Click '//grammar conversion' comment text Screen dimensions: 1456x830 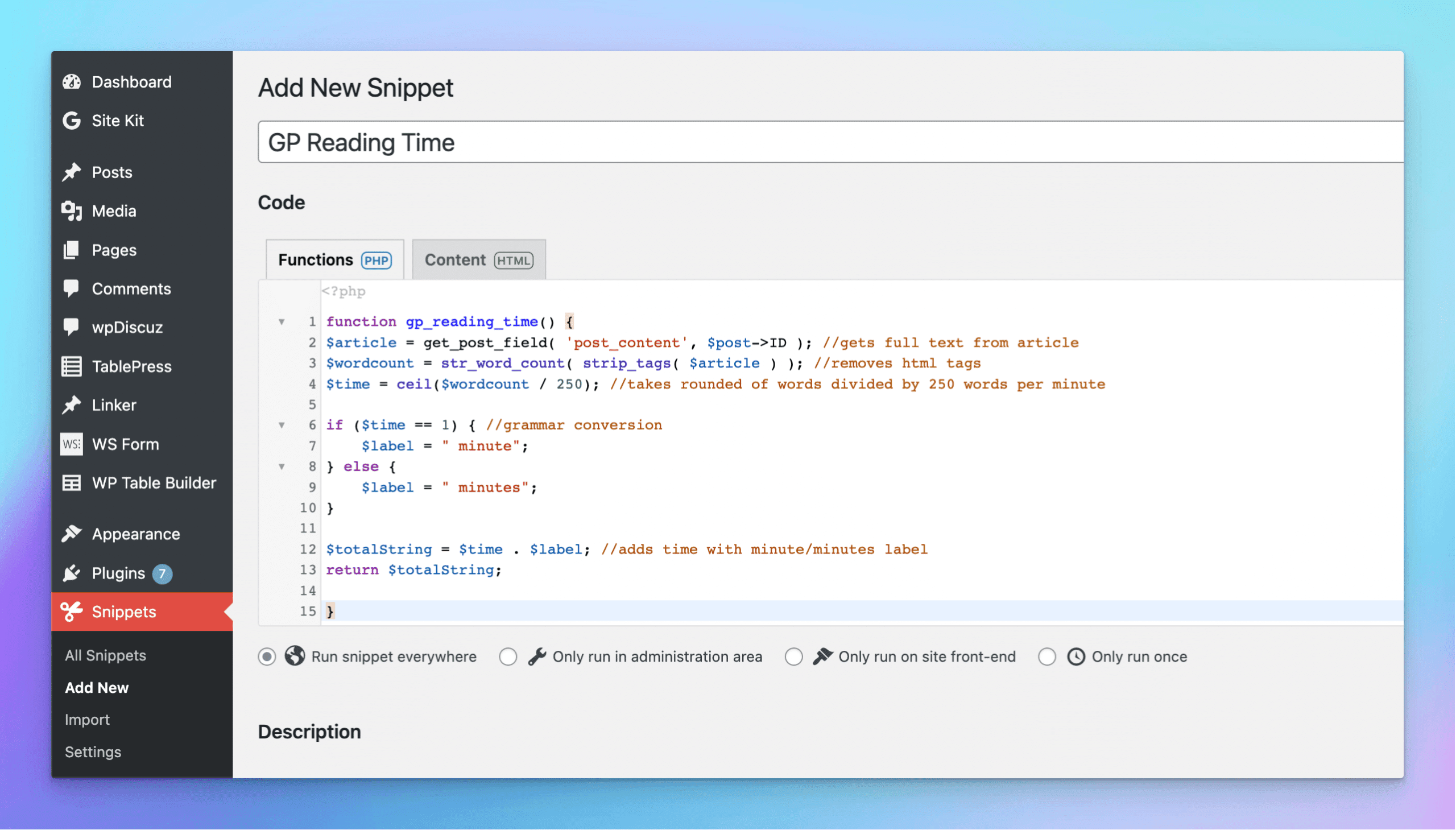pyautogui.click(x=574, y=426)
